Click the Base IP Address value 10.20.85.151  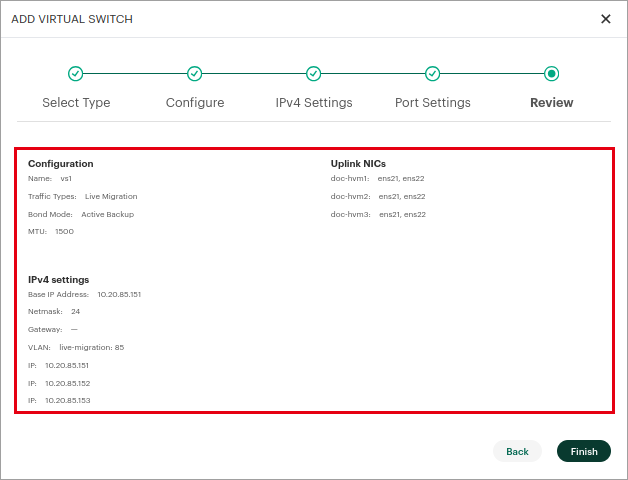[119, 294]
